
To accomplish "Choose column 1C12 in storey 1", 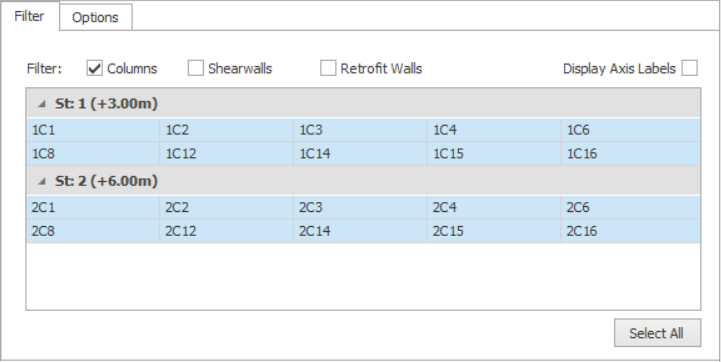I will coord(227,153).
